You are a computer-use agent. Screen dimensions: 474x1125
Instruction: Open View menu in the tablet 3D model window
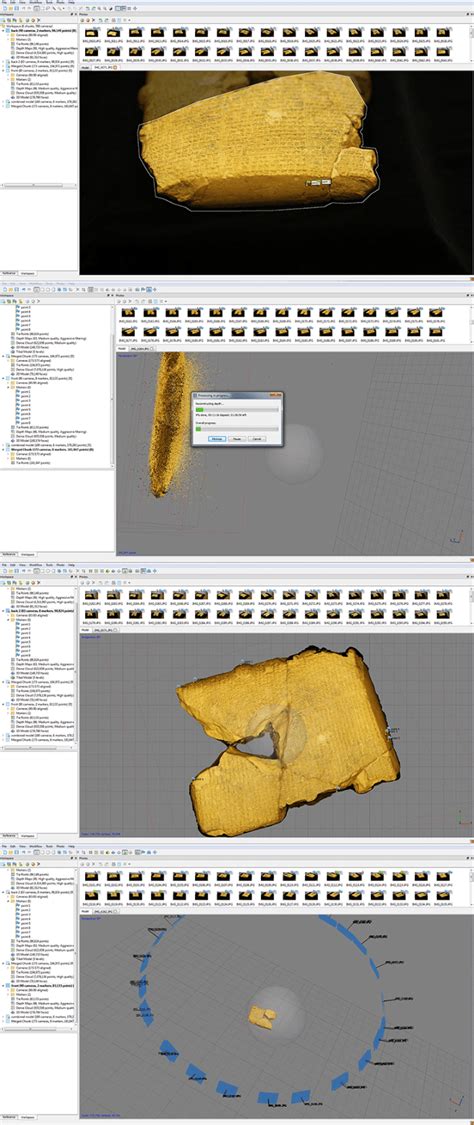(22, 565)
